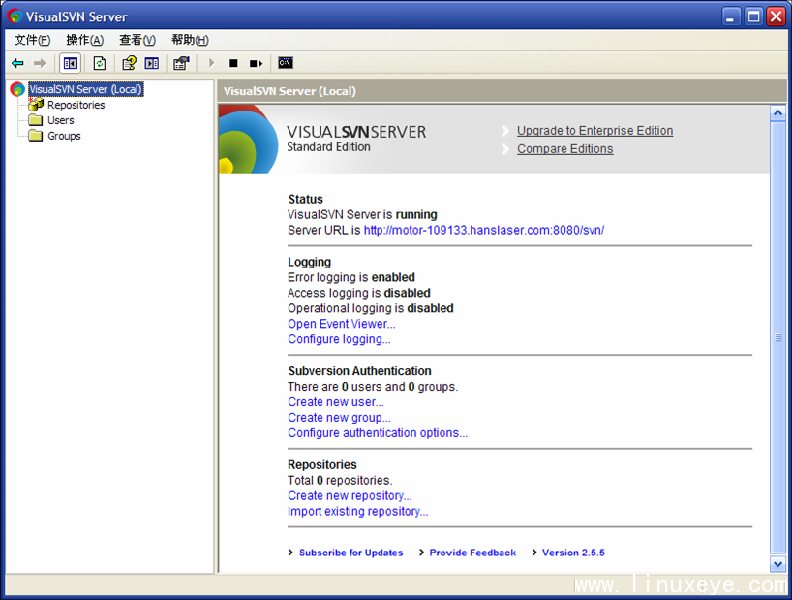
Task: Click the Compare Editions link
Action: (565, 149)
